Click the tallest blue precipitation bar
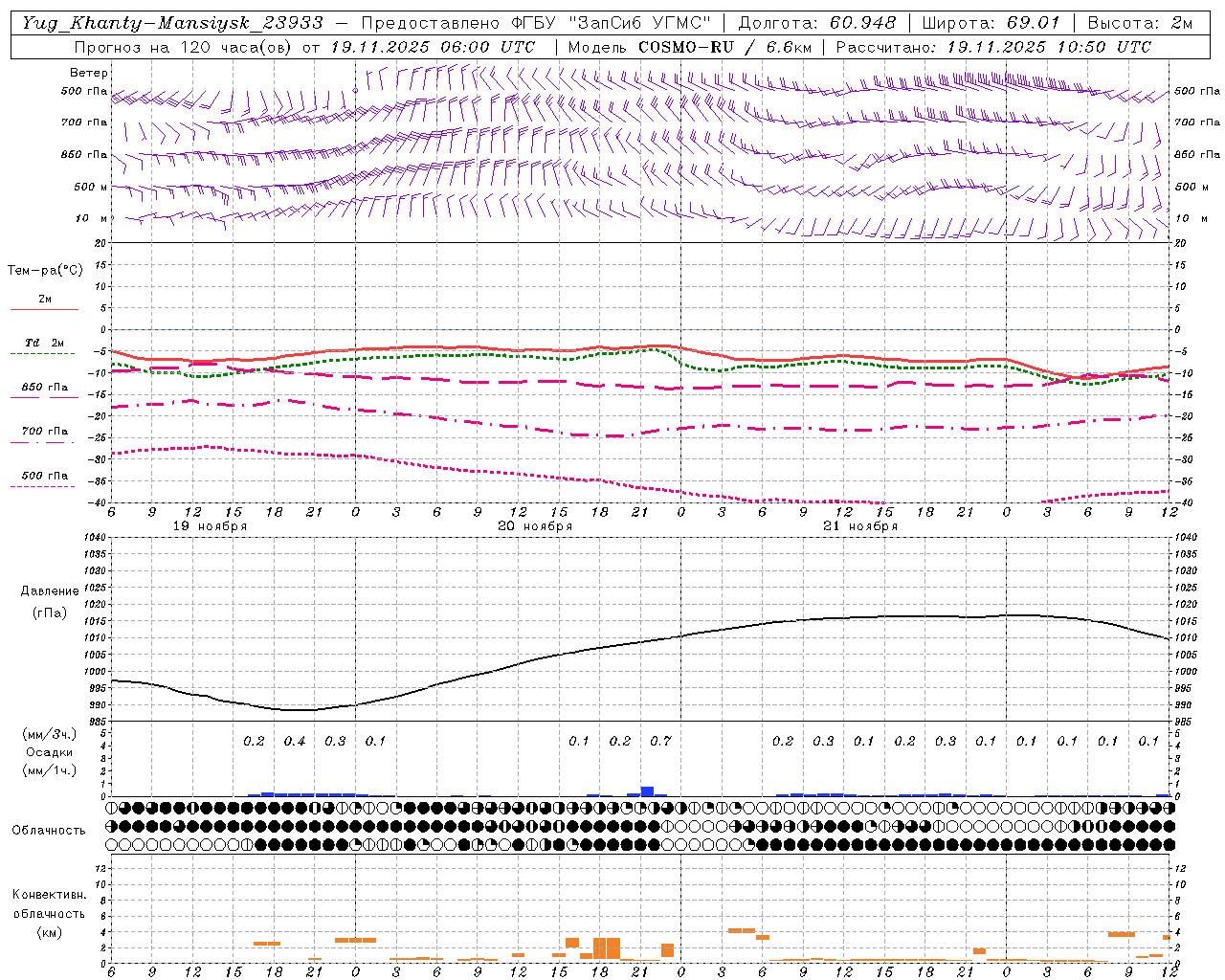Image resolution: width=1225 pixels, height=980 pixels. click(647, 791)
